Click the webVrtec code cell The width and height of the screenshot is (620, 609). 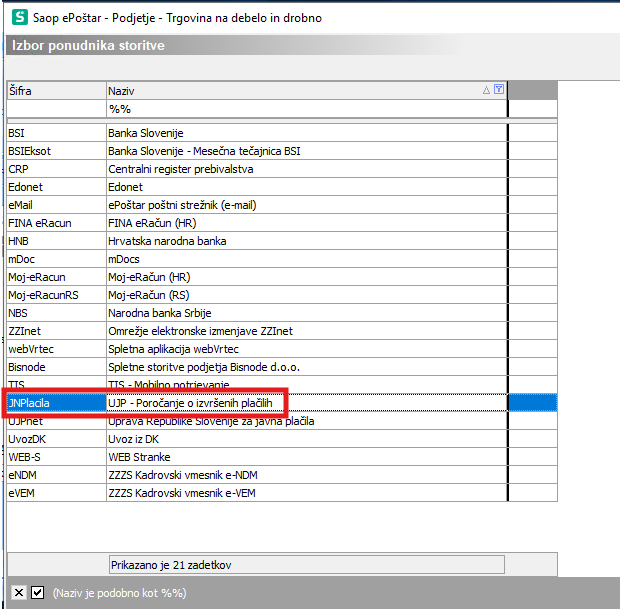point(57,349)
